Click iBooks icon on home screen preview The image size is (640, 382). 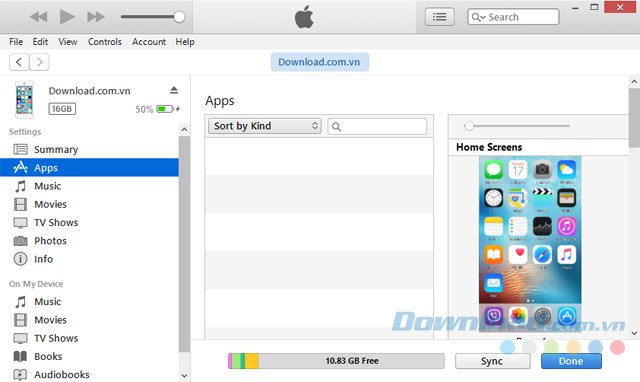pyautogui.click(x=493, y=255)
